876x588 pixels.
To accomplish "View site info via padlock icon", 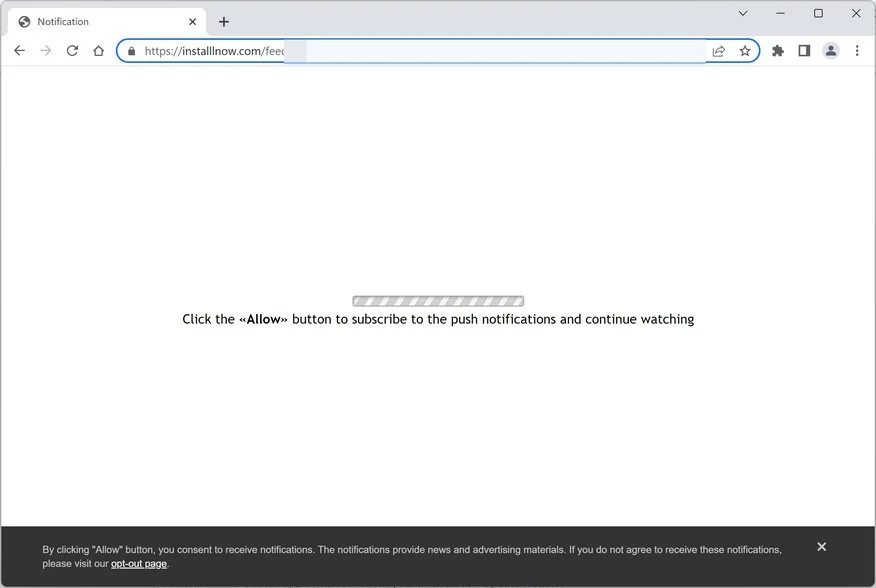I will [131, 51].
